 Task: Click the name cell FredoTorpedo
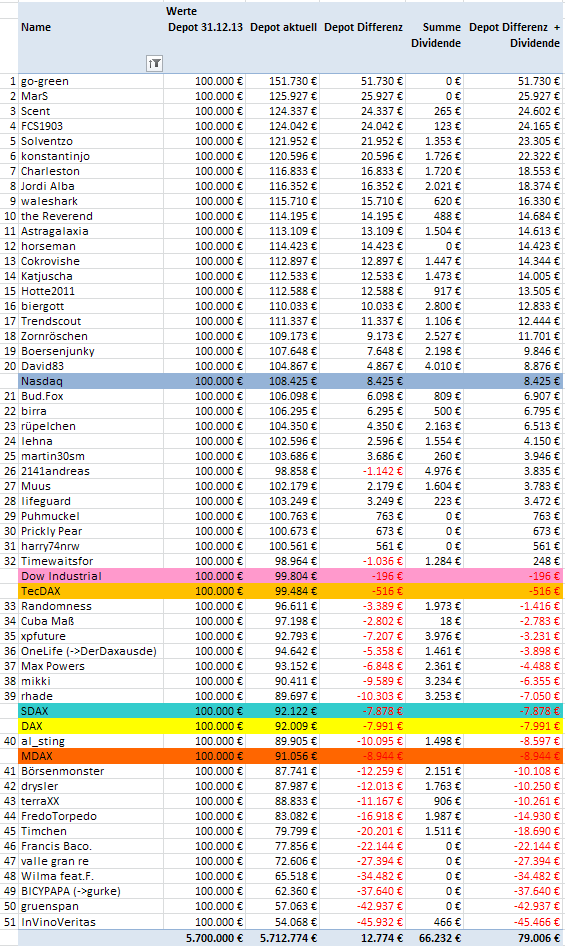pos(59,816)
